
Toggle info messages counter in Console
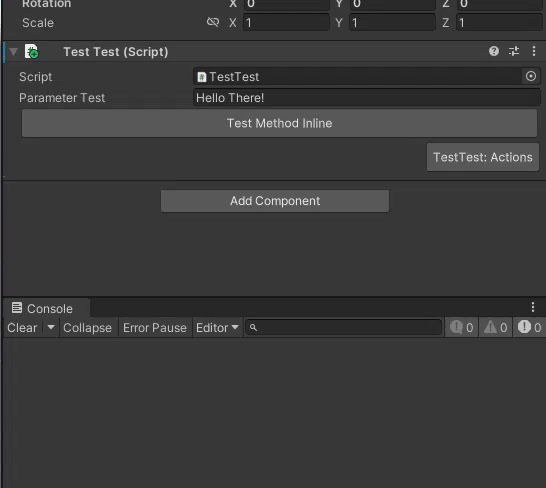click(461, 327)
